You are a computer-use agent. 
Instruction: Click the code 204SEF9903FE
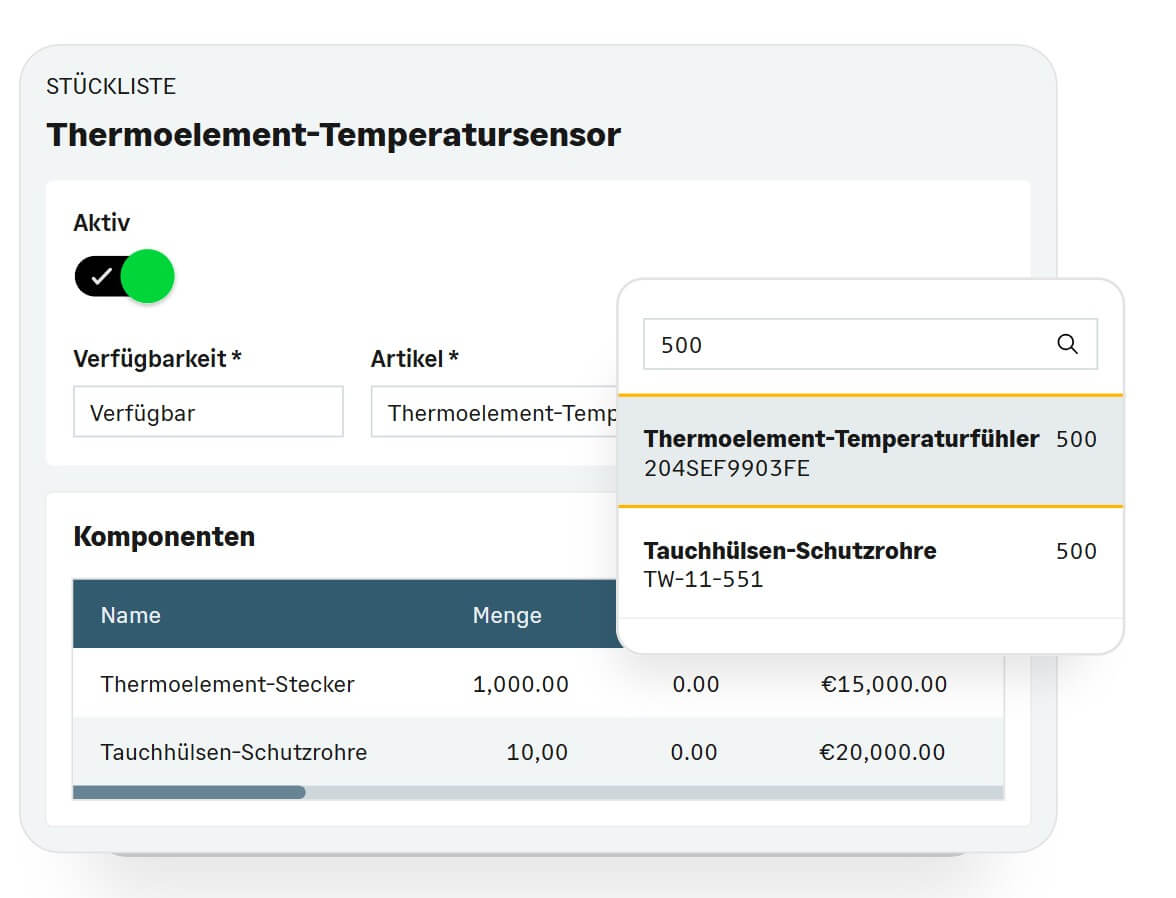[727, 469]
